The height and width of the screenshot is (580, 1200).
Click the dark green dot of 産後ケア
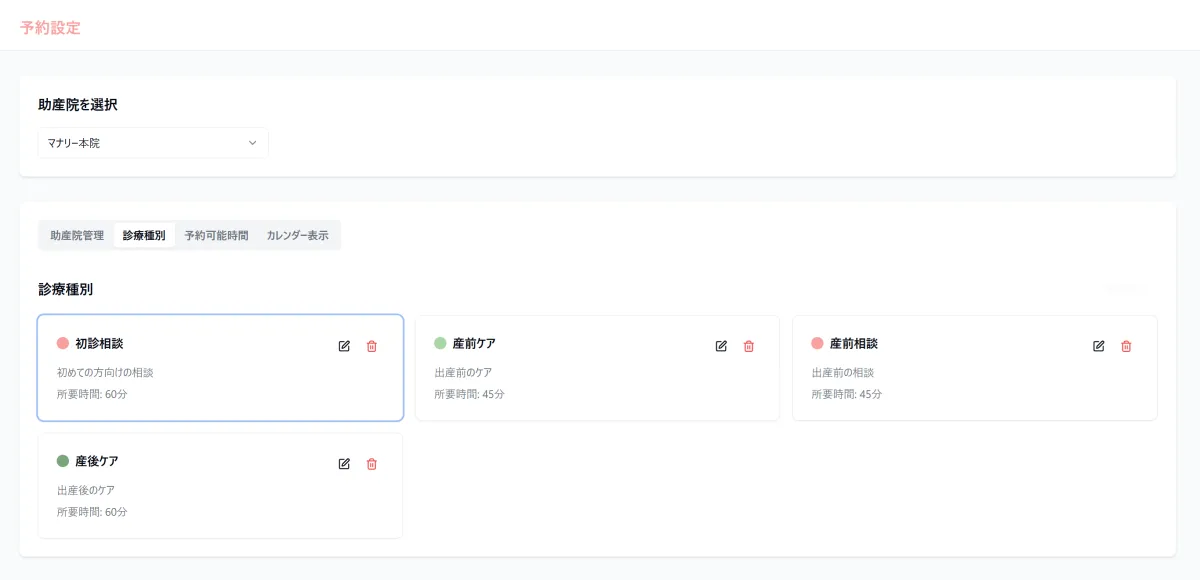63,461
